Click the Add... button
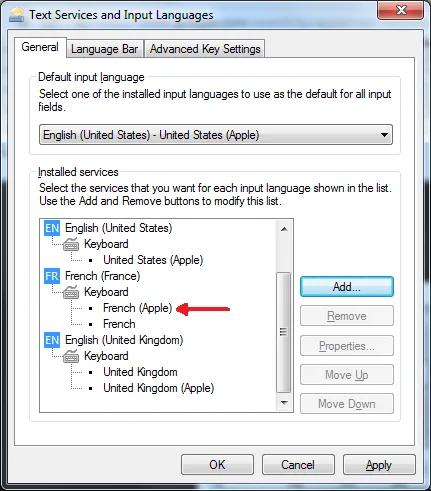 click(x=347, y=287)
